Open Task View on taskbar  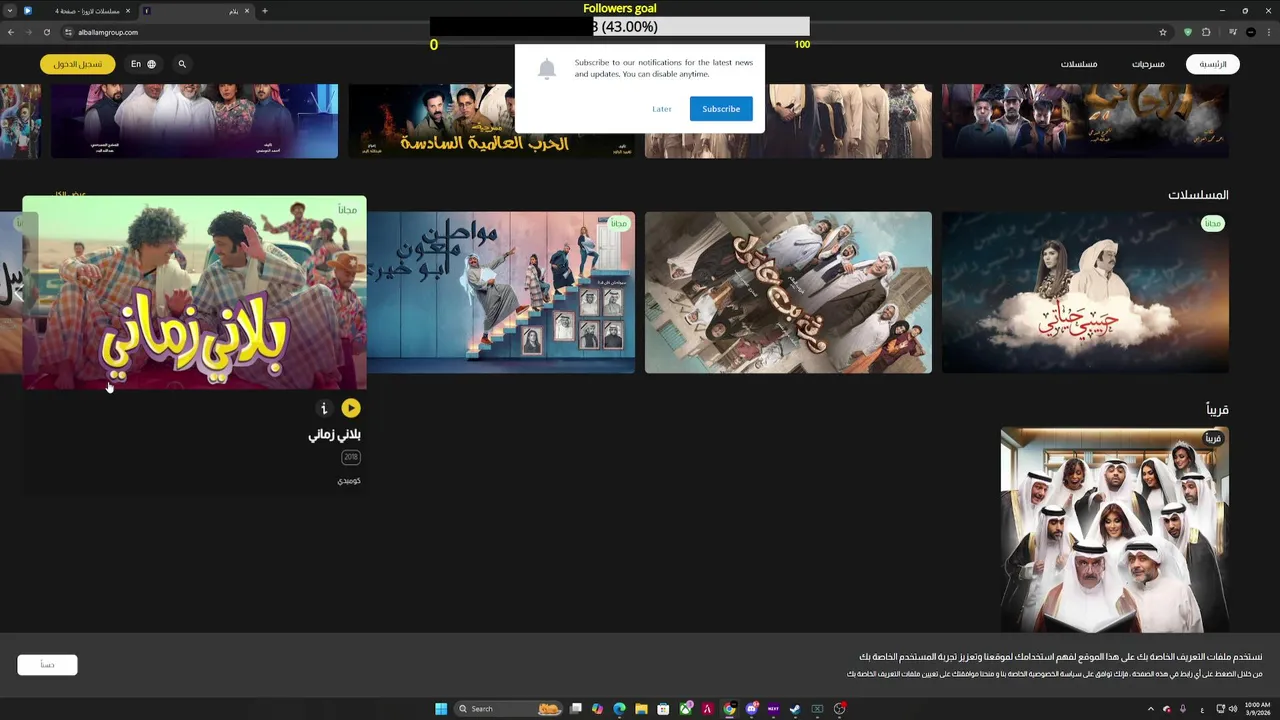pyautogui.click(x=576, y=709)
